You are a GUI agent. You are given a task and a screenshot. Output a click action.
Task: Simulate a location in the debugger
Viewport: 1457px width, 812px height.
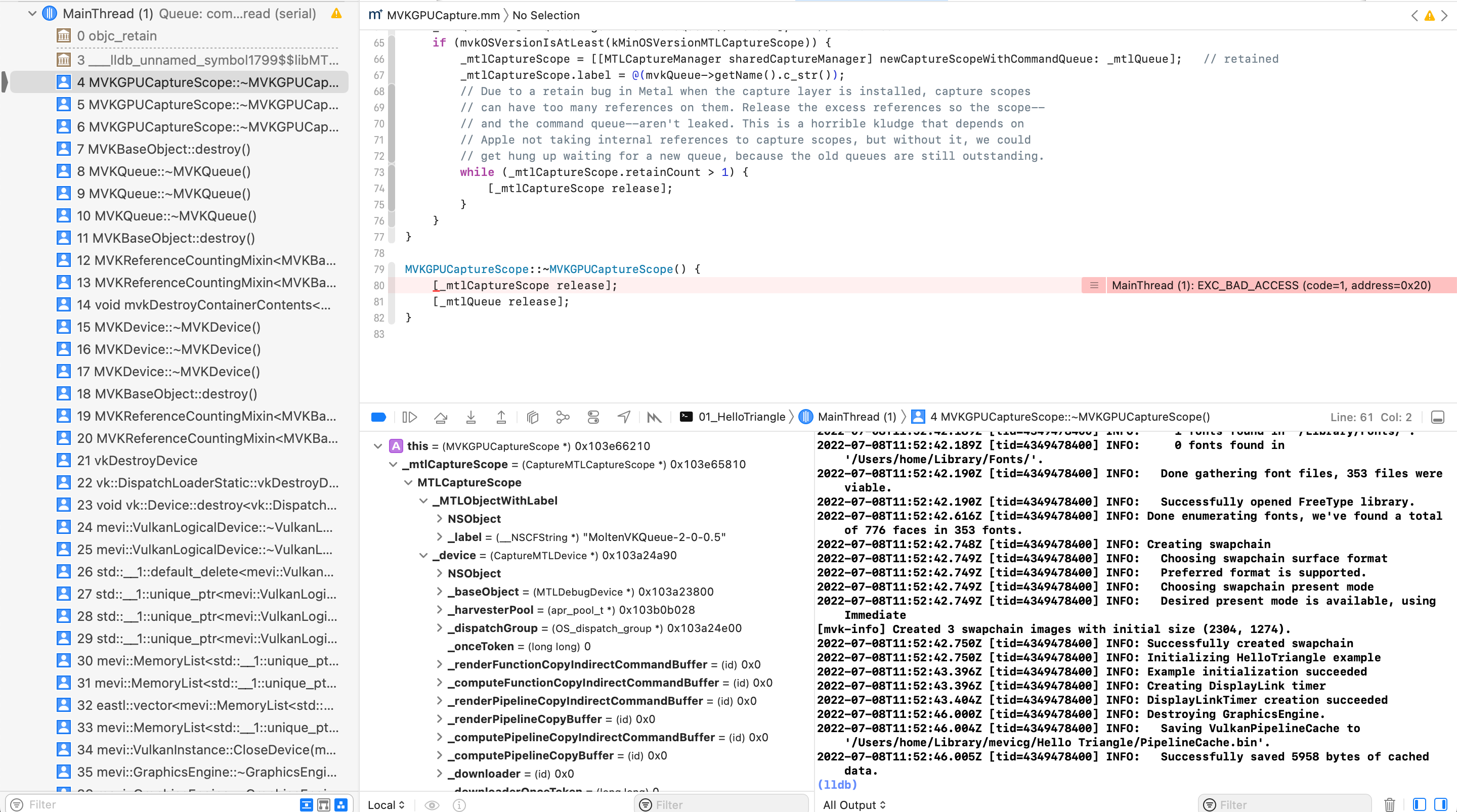[x=624, y=417]
